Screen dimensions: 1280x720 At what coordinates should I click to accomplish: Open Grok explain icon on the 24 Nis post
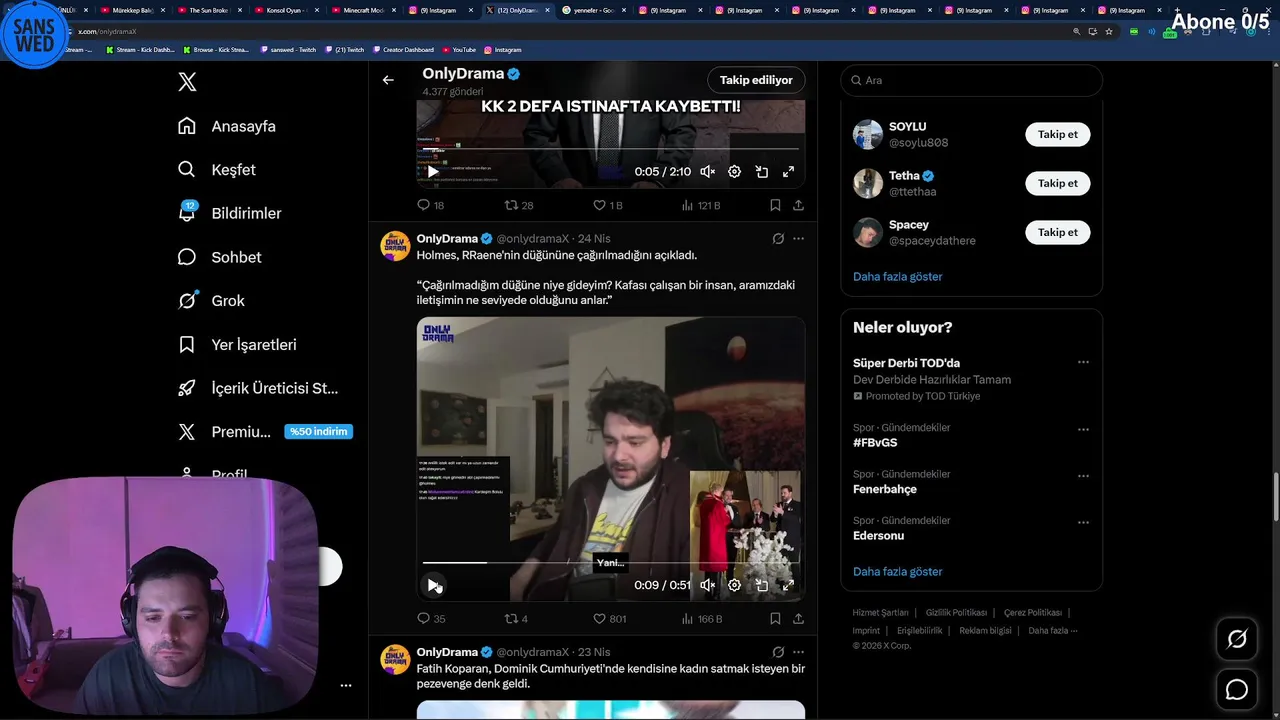click(x=778, y=239)
